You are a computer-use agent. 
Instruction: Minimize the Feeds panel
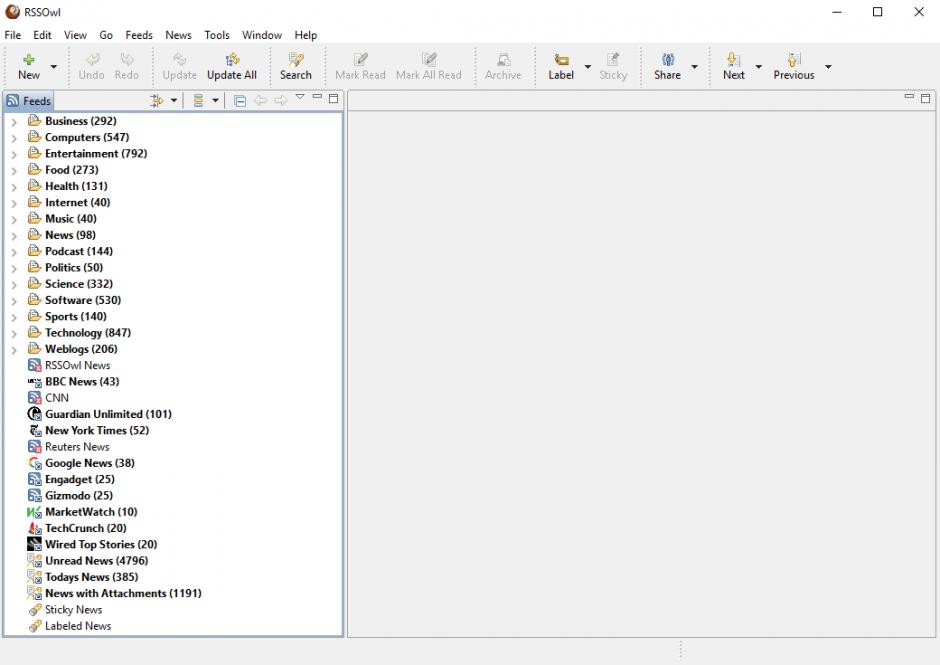pos(317,97)
